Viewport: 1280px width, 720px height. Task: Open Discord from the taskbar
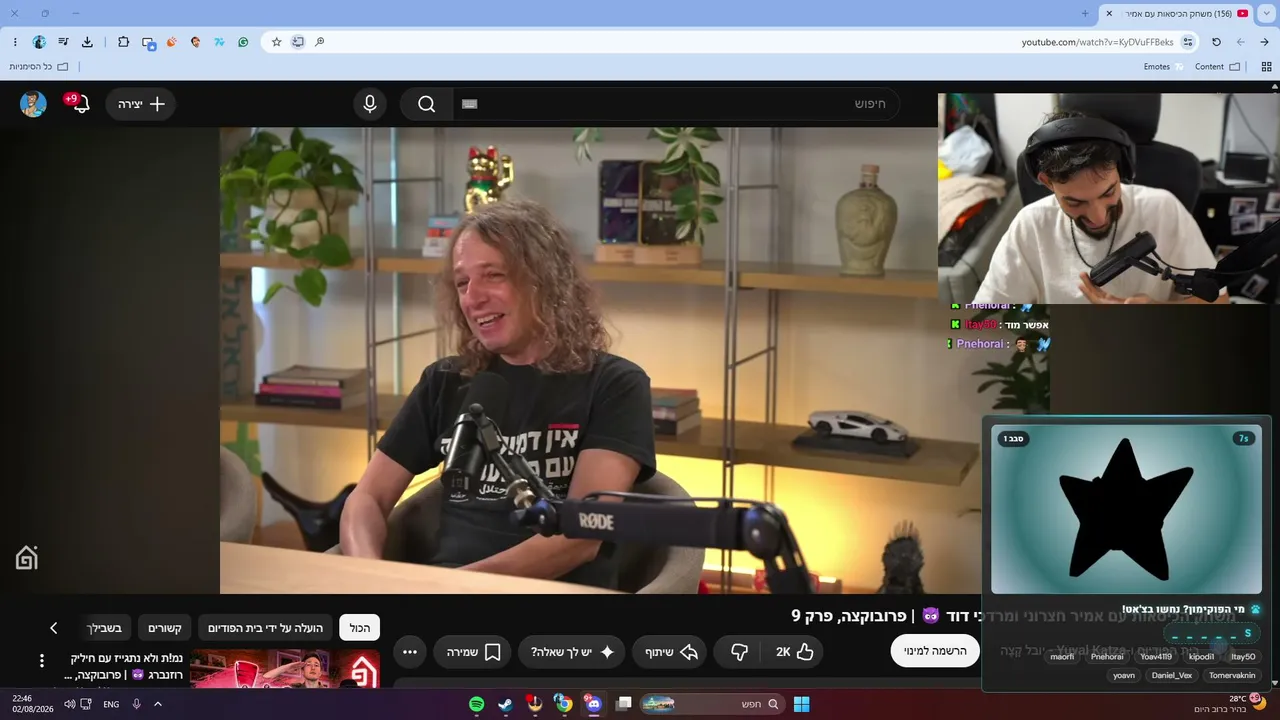point(593,704)
